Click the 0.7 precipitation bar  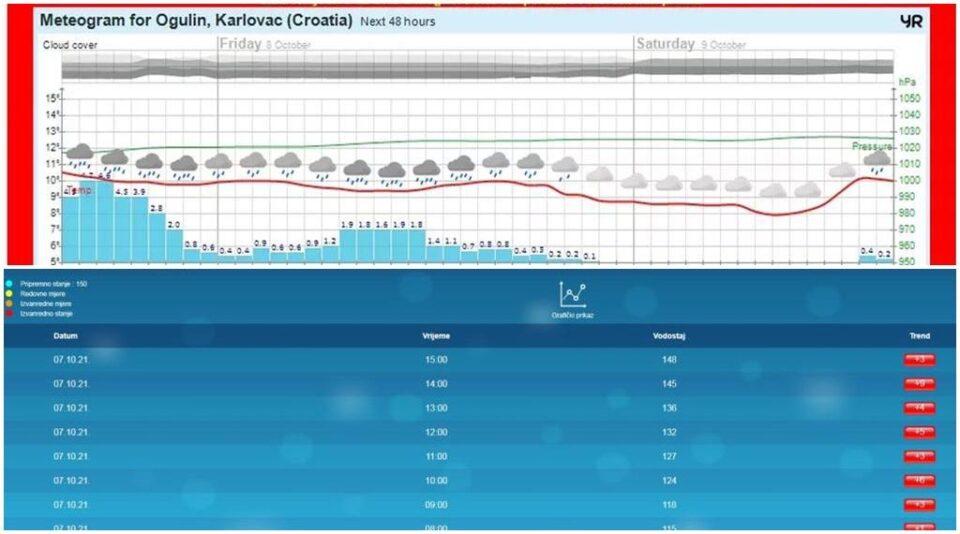(x=468, y=257)
